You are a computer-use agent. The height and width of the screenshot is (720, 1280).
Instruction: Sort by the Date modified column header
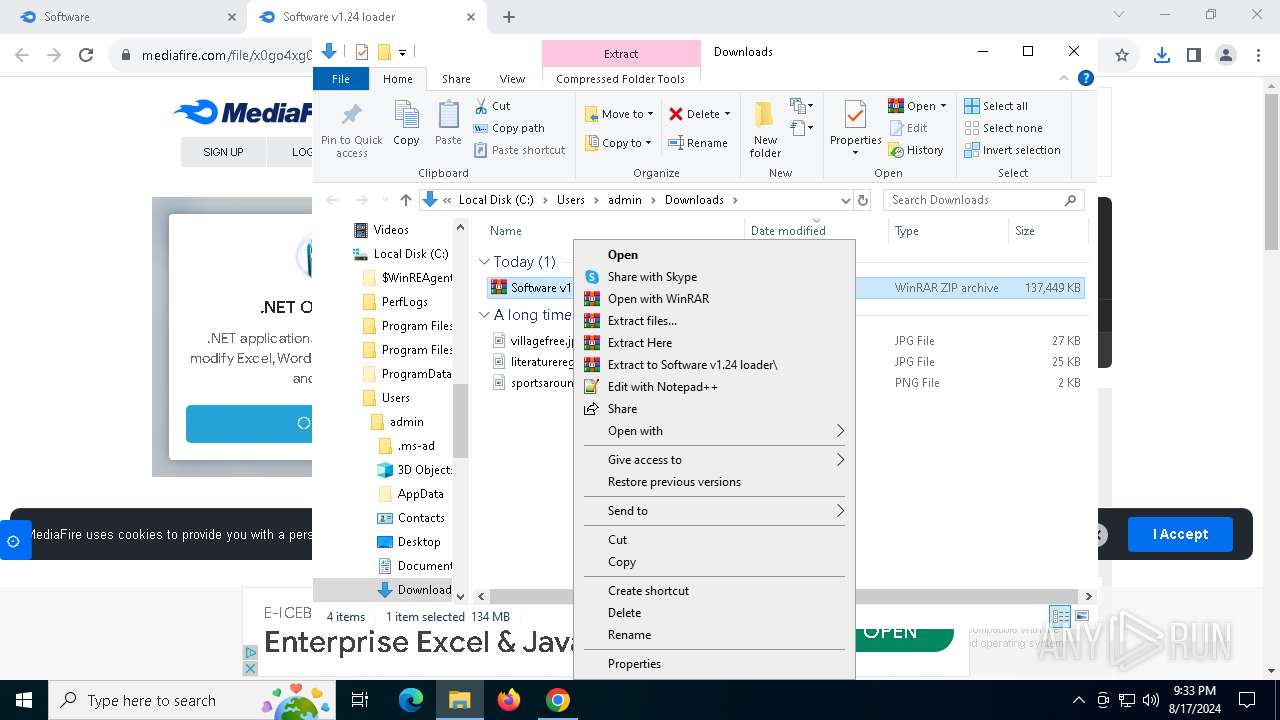click(x=788, y=231)
